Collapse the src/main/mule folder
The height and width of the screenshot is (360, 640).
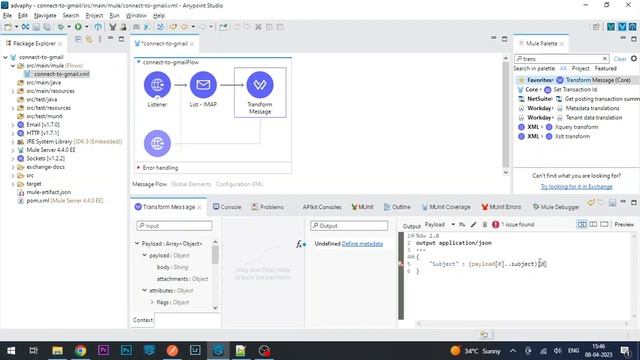point(13,66)
